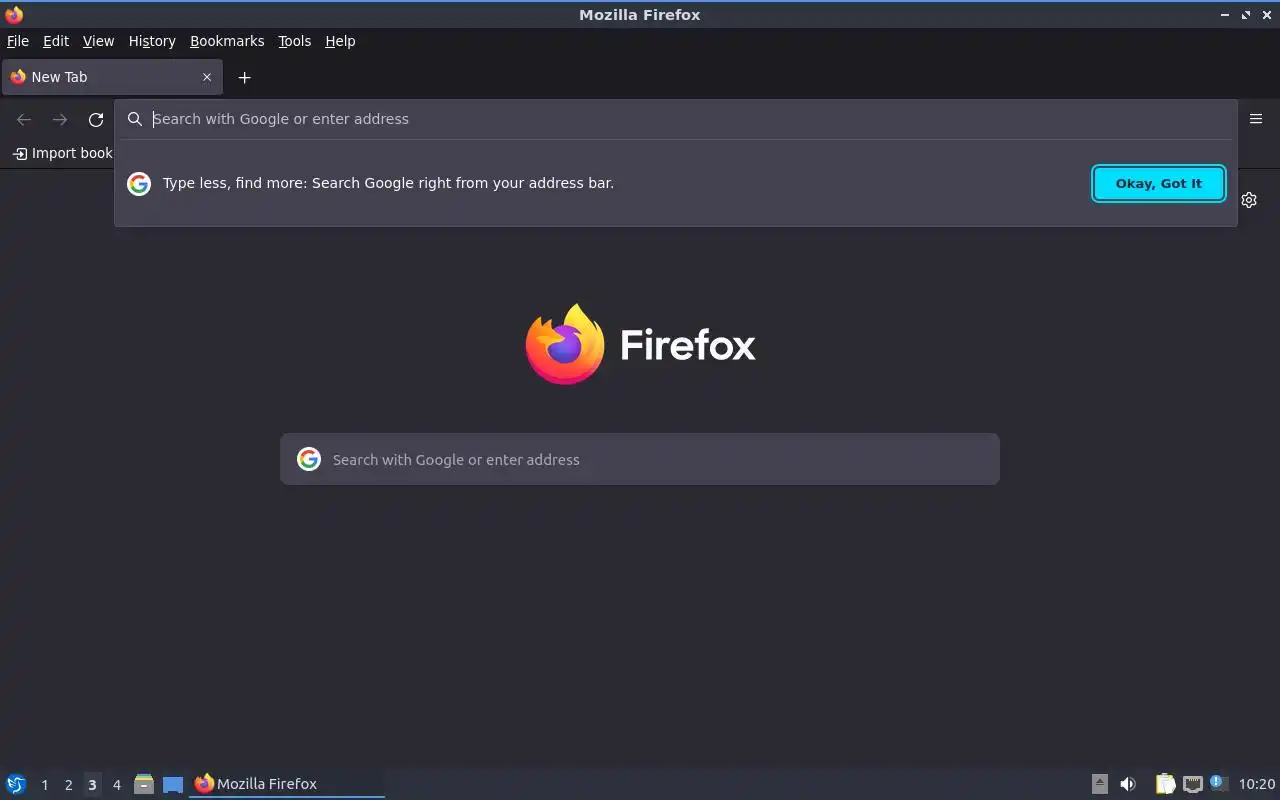Click the blue show desktop taskbar icon
This screenshot has width=1280, height=800.
pyautogui.click(x=173, y=785)
